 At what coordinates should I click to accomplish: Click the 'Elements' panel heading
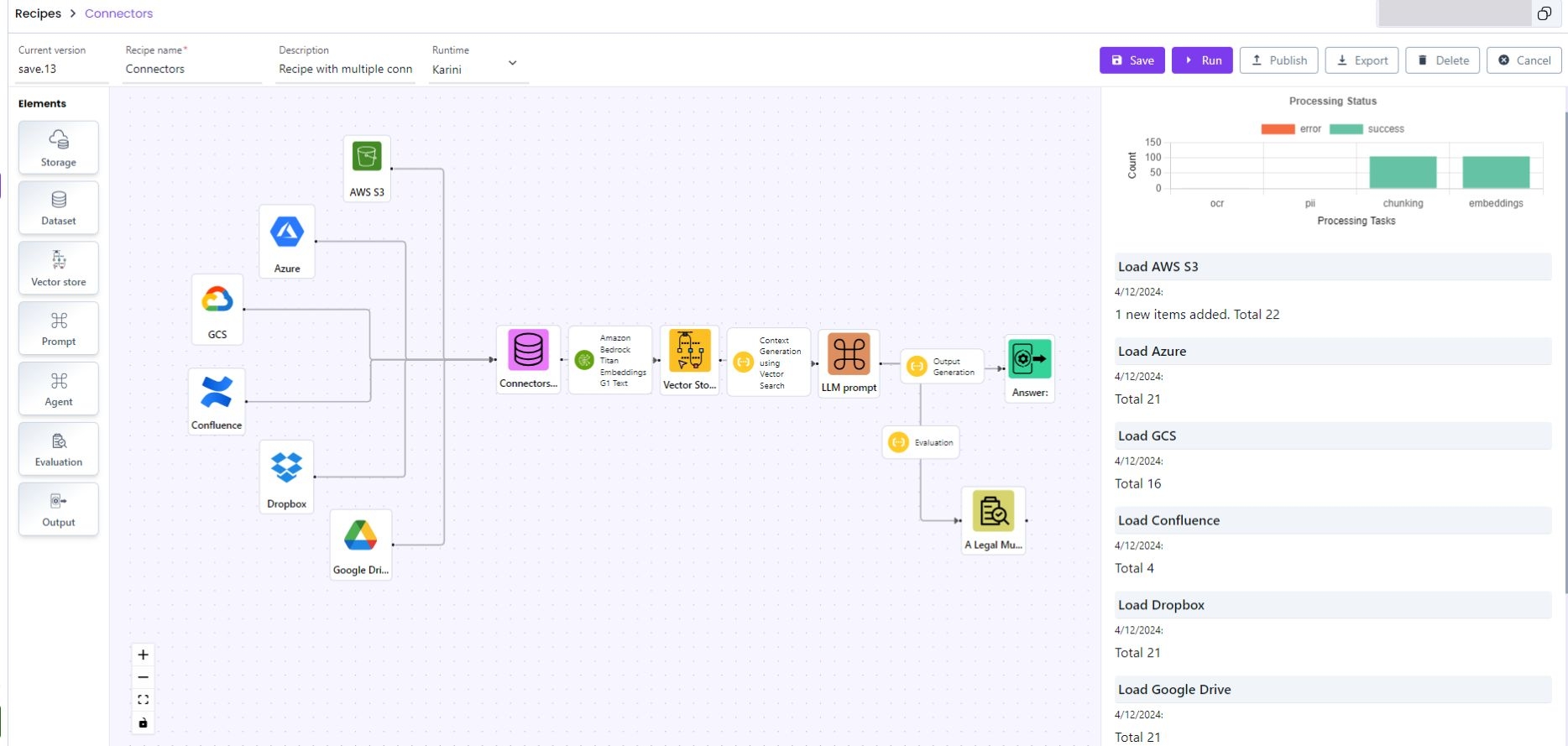coord(42,104)
